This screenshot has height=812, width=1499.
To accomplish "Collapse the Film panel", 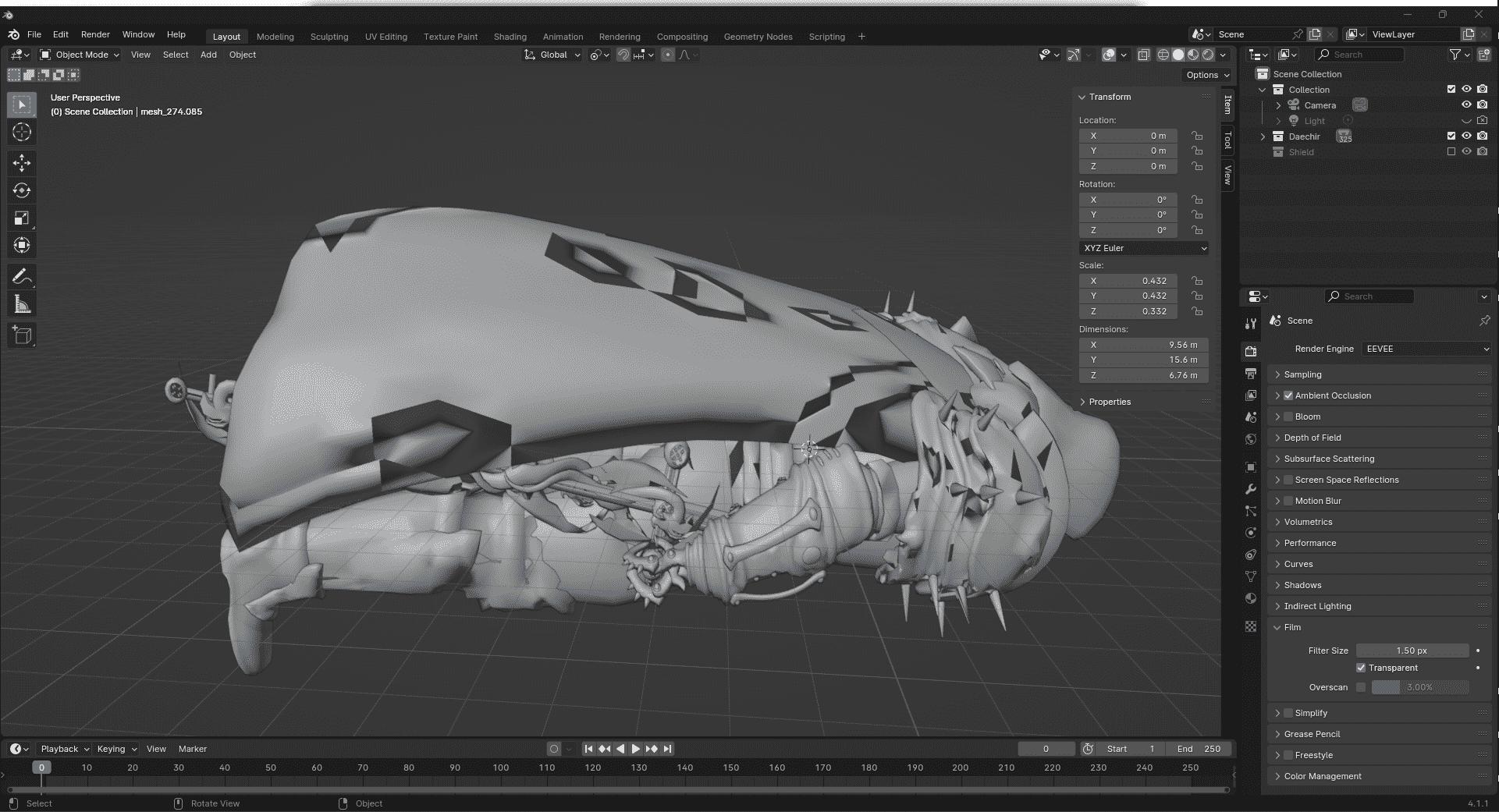I will [x=1292, y=627].
